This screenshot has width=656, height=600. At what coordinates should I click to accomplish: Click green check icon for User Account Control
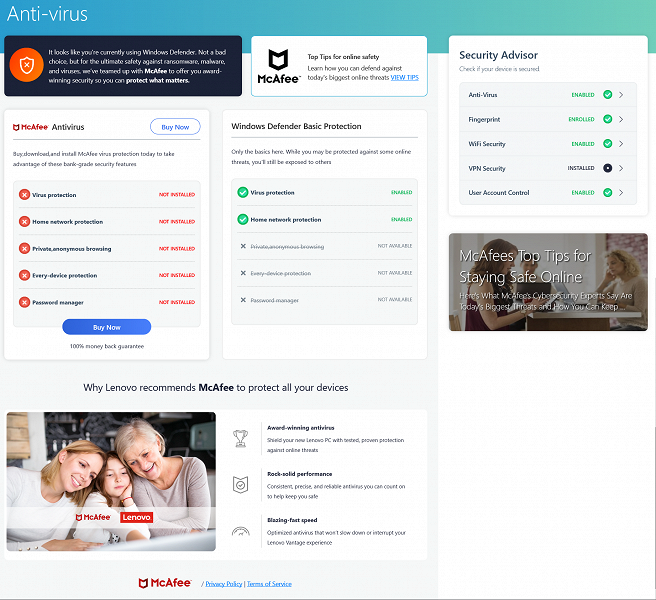[x=607, y=192]
